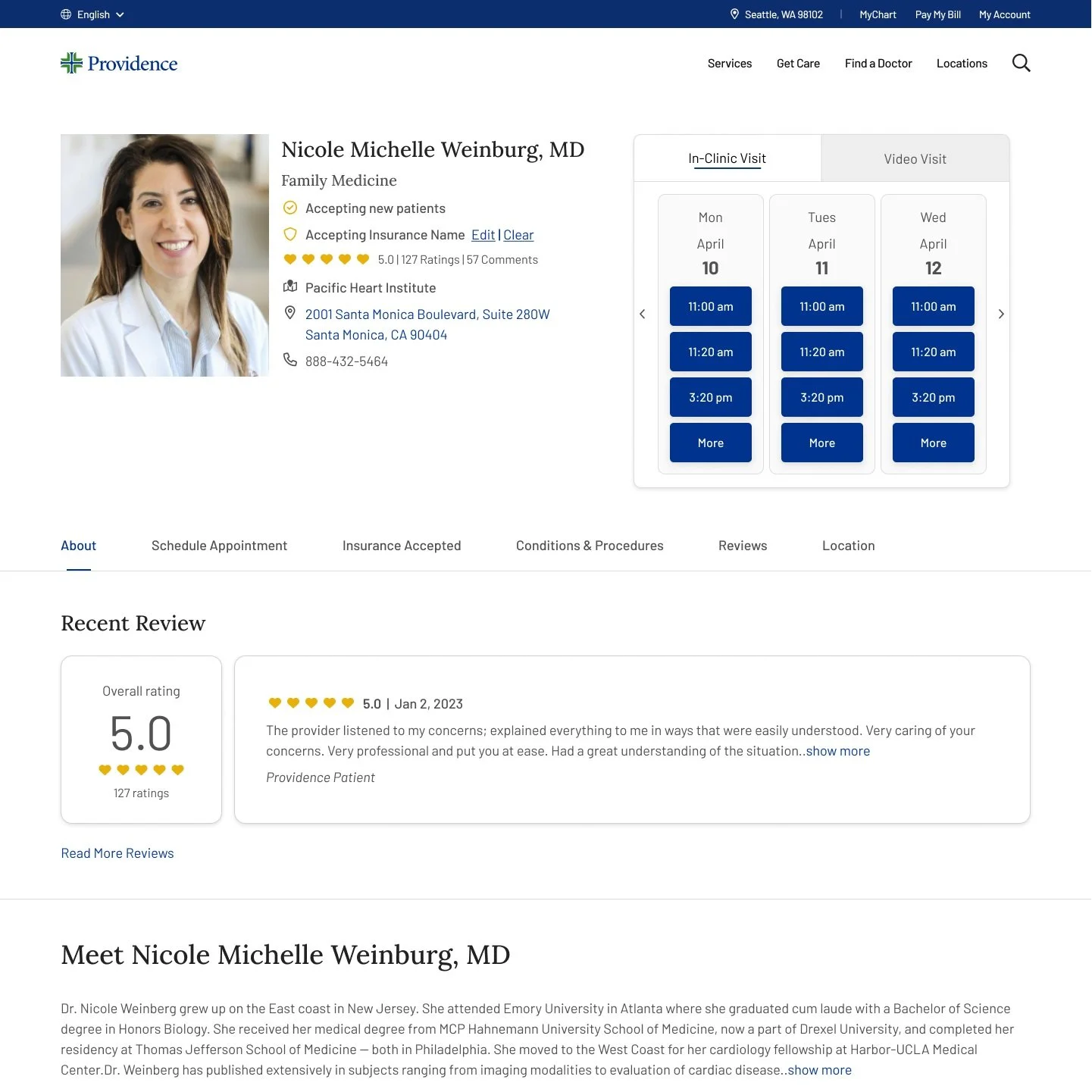The width and height of the screenshot is (1092, 1092).
Task: Click the globe language icon
Action: pos(66,14)
